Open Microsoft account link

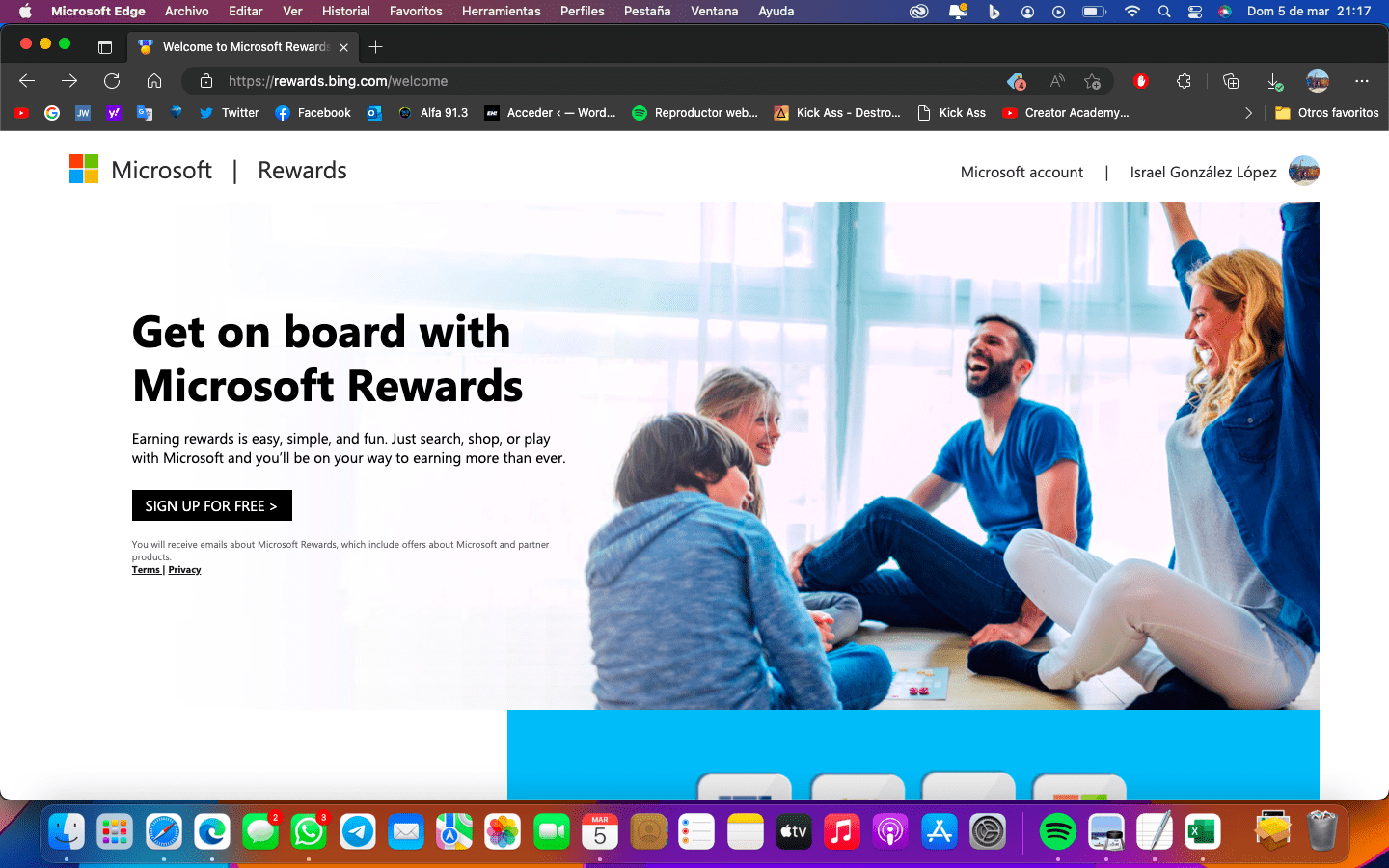(1021, 172)
